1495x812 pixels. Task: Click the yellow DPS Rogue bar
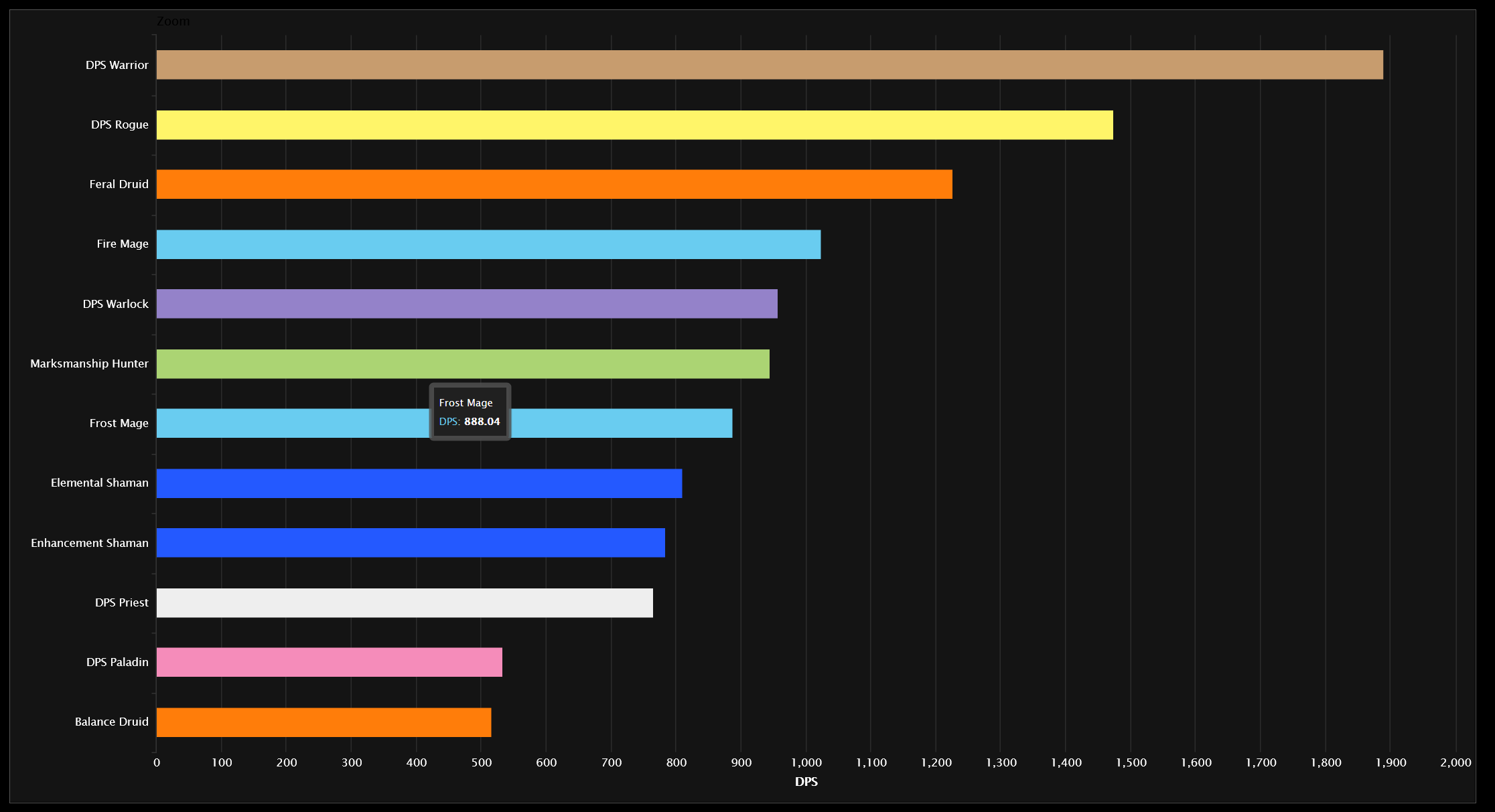635,125
